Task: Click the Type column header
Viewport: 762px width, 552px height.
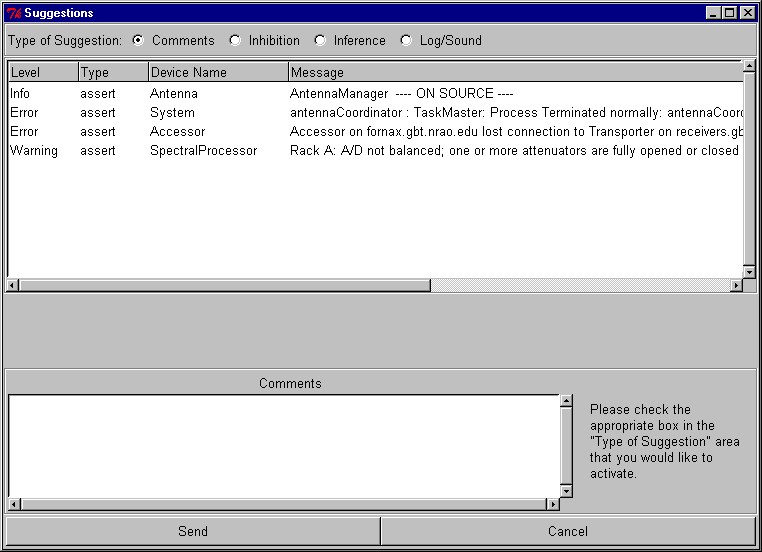Action: [x=112, y=72]
